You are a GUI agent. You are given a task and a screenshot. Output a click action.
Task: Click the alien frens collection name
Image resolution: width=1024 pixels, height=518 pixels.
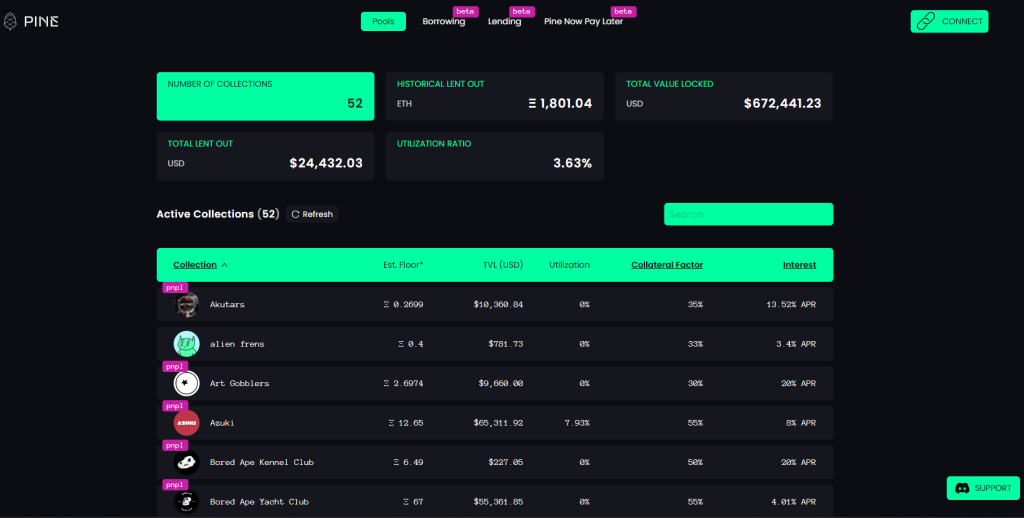tap(237, 344)
